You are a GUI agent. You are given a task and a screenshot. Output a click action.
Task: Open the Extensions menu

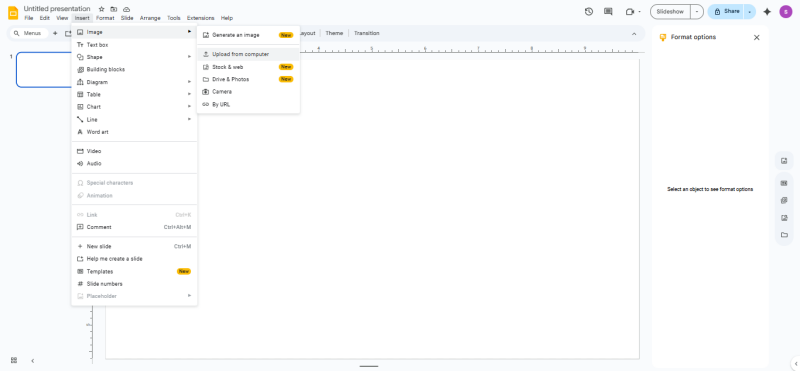[201, 18]
